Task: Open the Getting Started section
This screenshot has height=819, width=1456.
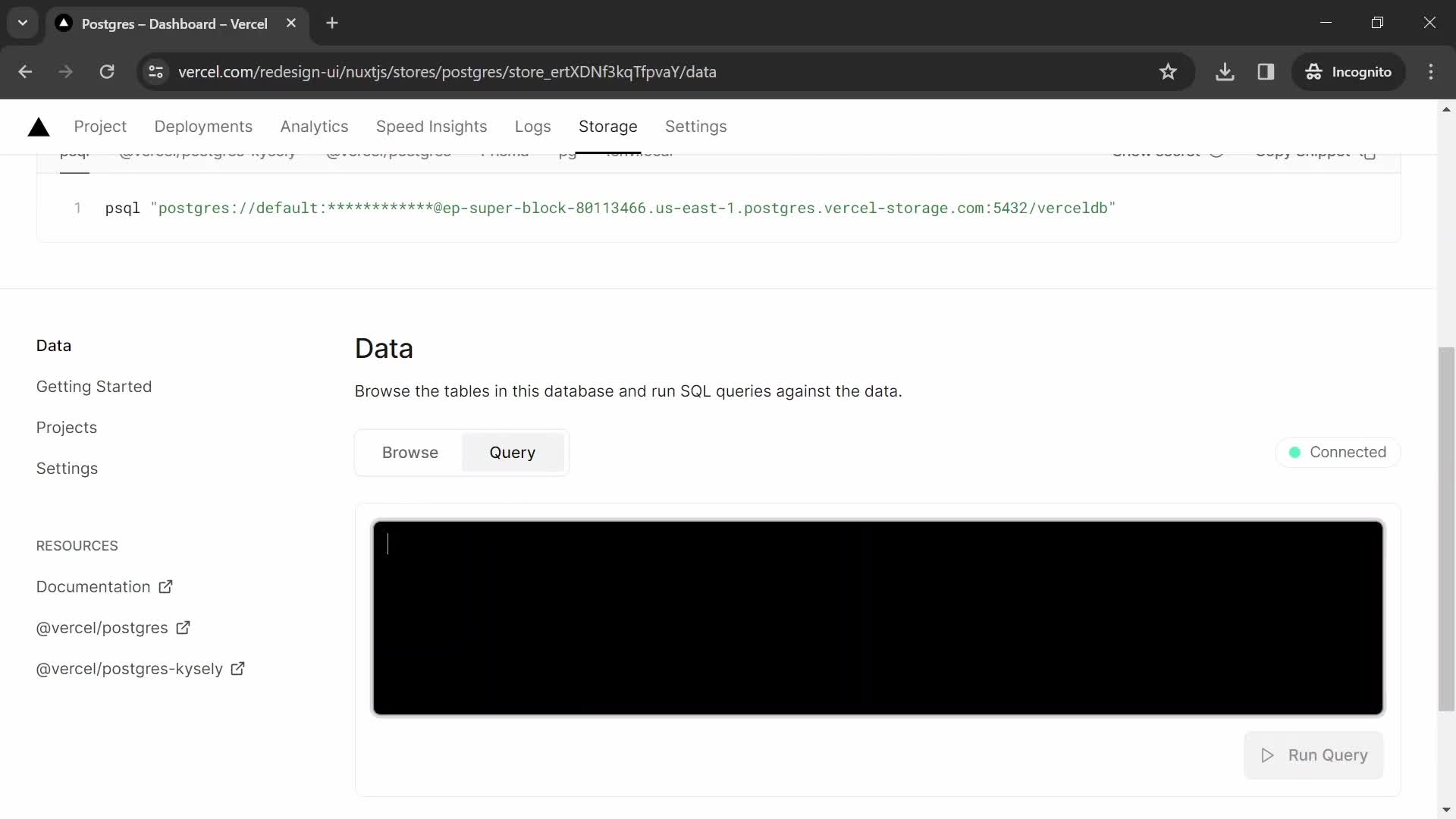Action: tap(94, 386)
